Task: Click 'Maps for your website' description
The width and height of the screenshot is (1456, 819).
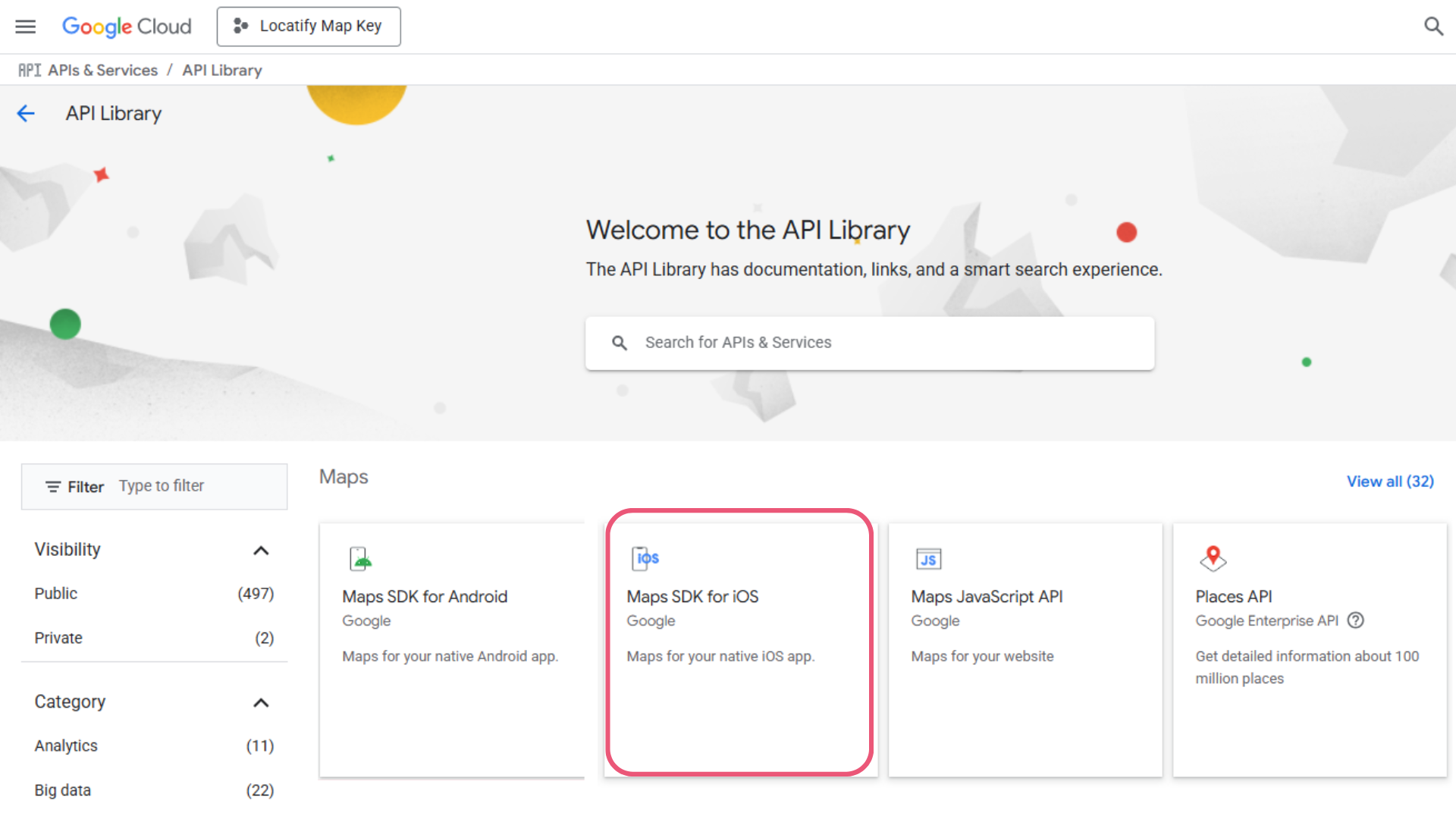Action: pyautogui.click(x=982, y=656)
